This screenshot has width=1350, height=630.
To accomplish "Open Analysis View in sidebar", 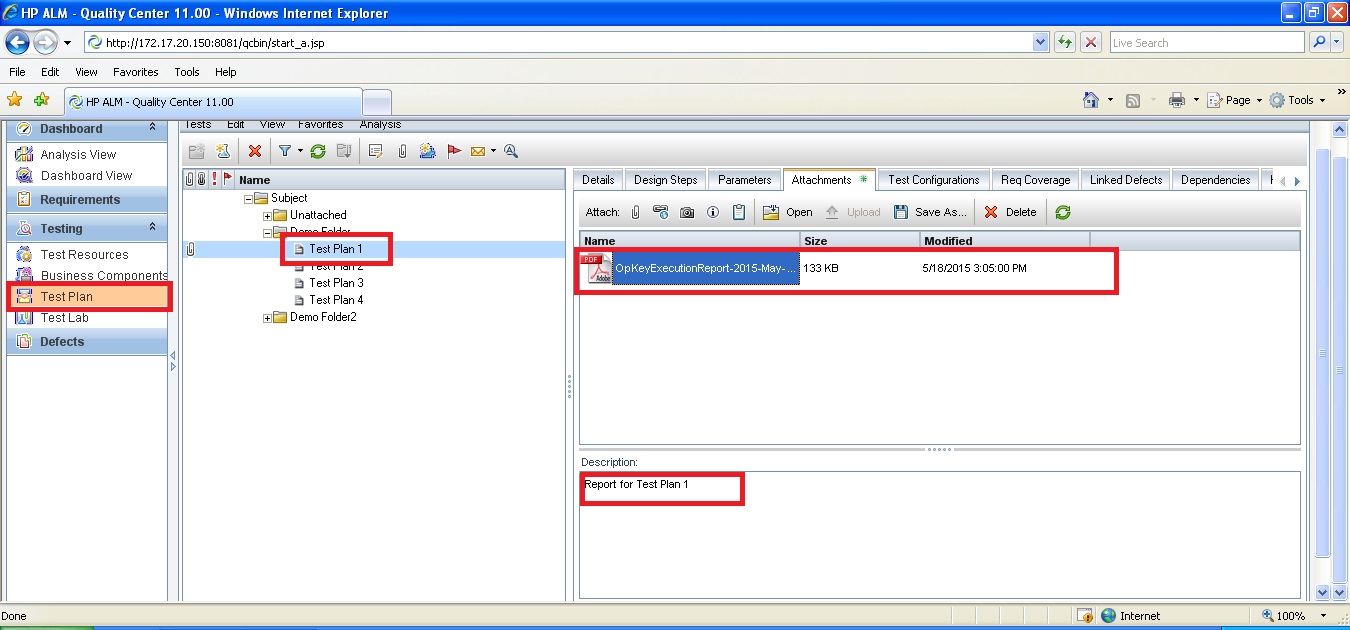I will 78,155.
